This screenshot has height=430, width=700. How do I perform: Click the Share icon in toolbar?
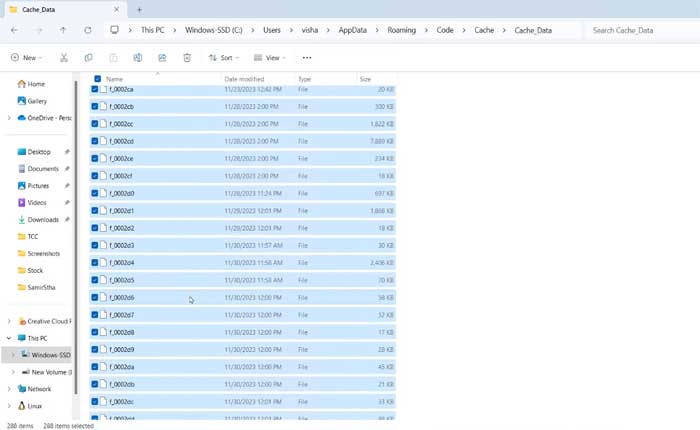click(162, 58)
